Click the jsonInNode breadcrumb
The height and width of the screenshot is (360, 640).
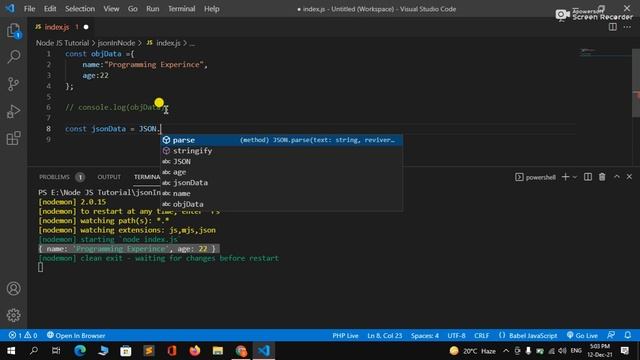[116, 43]
